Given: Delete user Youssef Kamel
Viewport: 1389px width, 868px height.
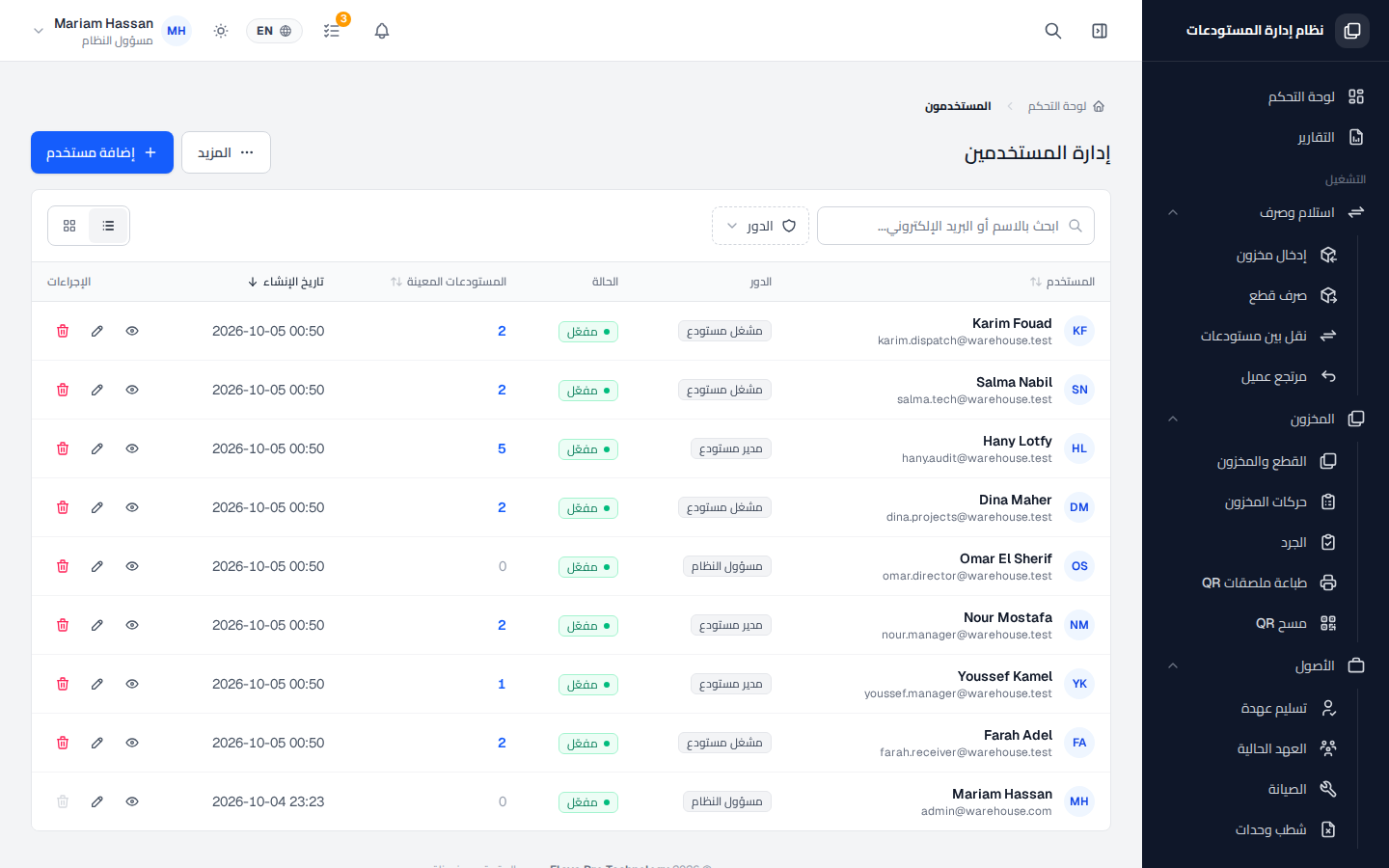Looking at the screenshot, I should (63, 684).
